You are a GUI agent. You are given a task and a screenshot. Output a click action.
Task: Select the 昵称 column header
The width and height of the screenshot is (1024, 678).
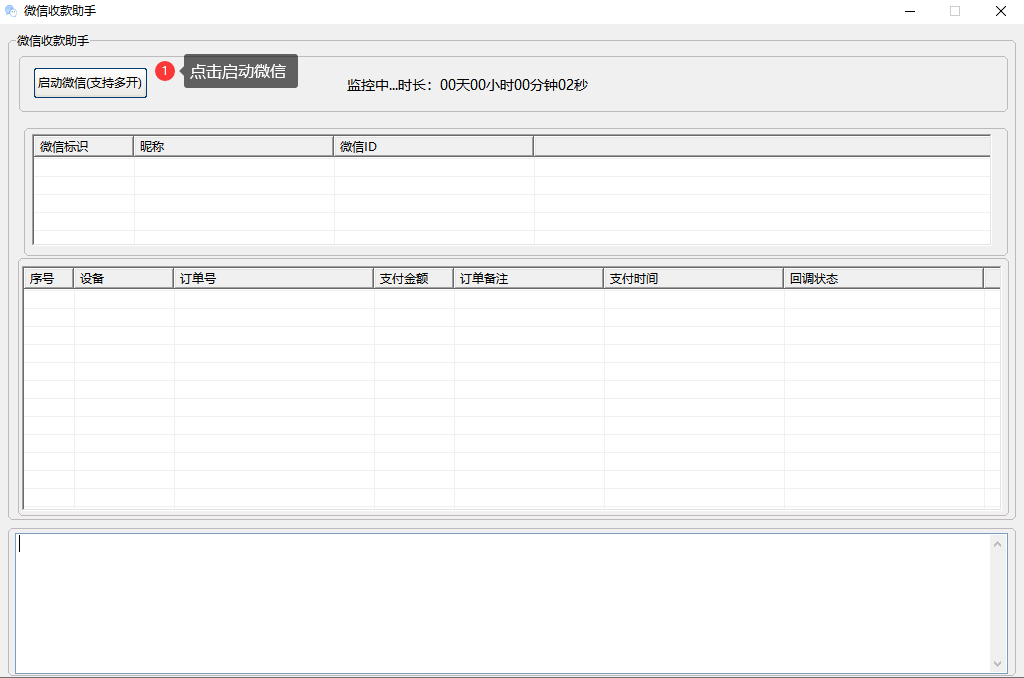pos(233,146)
